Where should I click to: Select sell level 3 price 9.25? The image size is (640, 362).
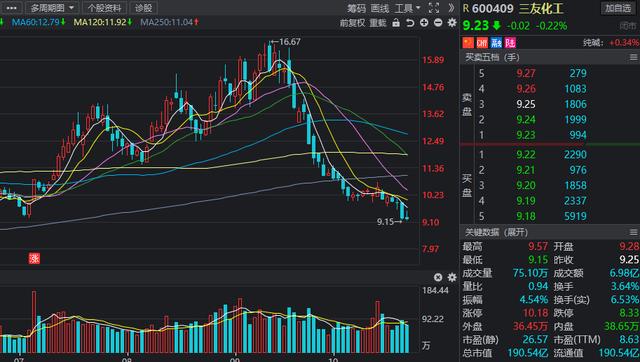[x=526, y=104]
